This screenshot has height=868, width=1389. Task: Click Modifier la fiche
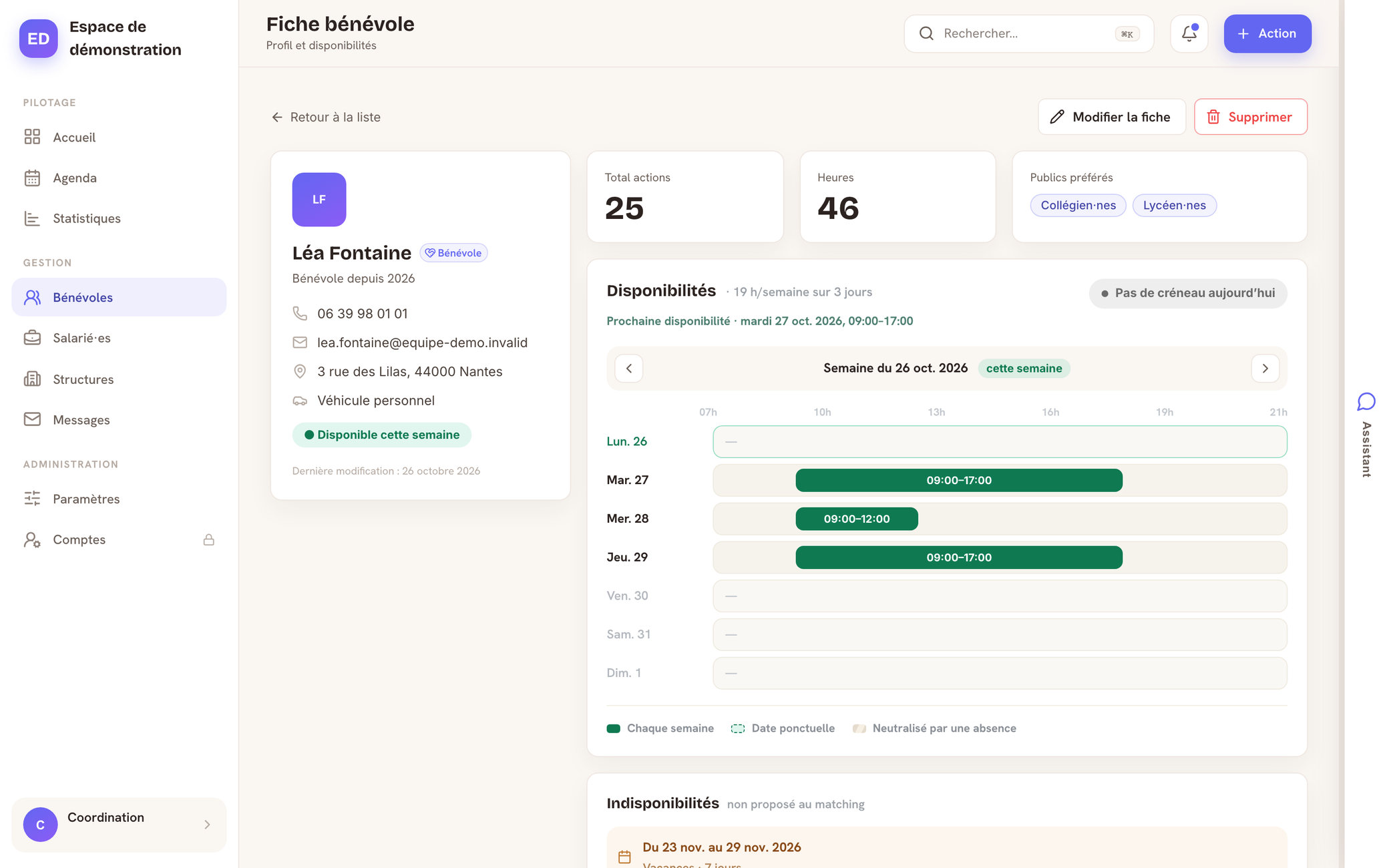[1111, 117]
